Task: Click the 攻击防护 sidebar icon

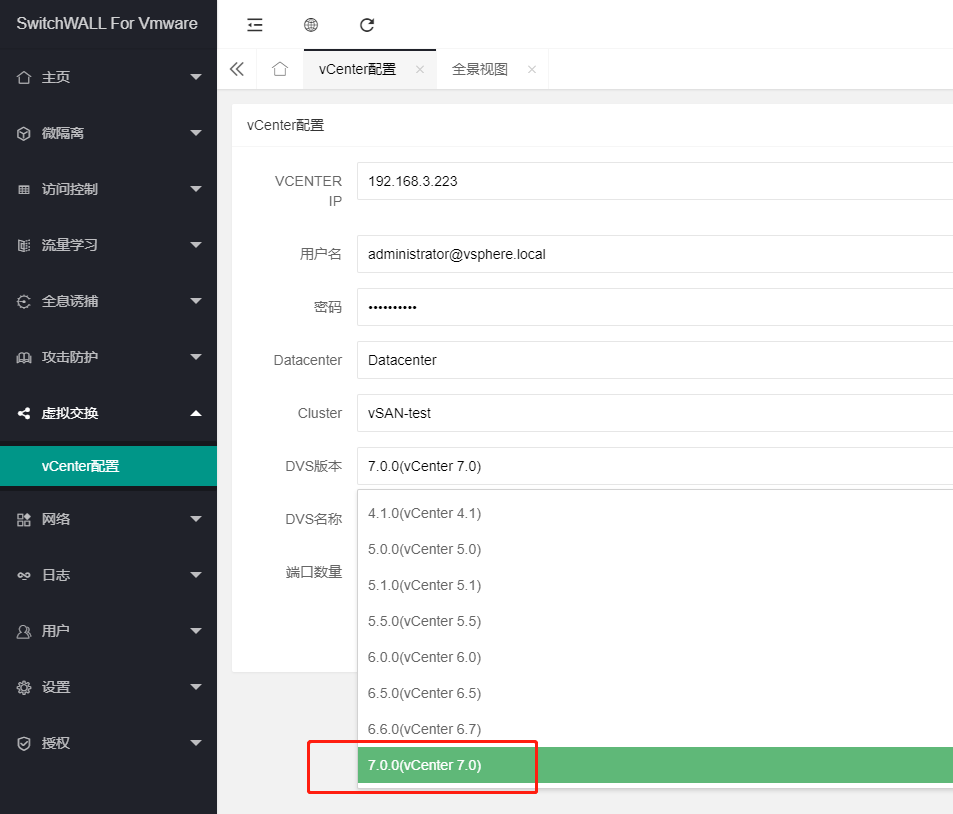Action: pyautogui.click(x=24, y=356)
